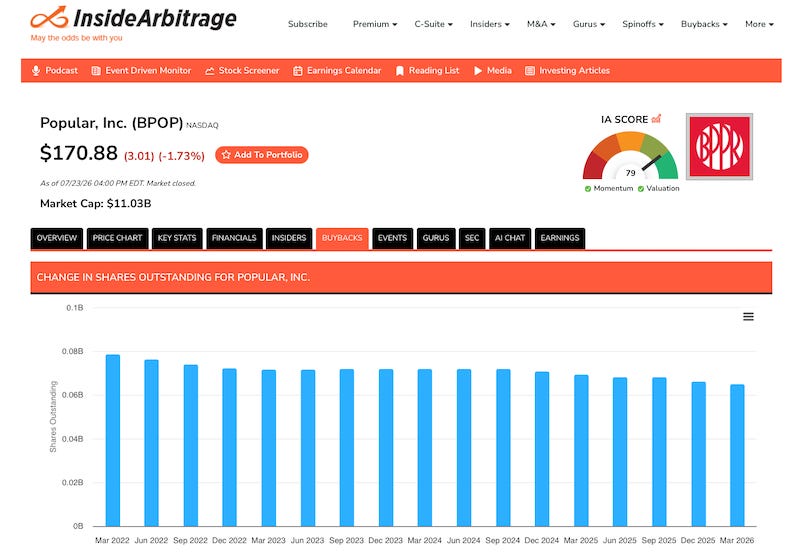
Task: Expand the Buybacks dropdown menu
Action: click(704, 24)
